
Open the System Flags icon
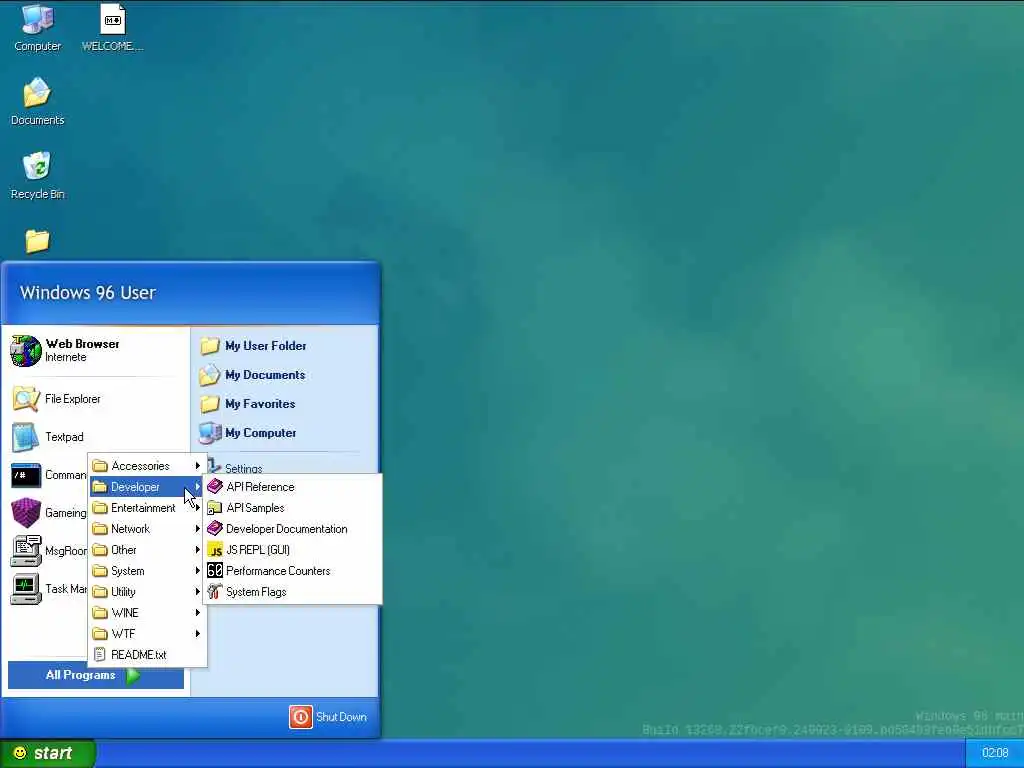pos(215,592)
